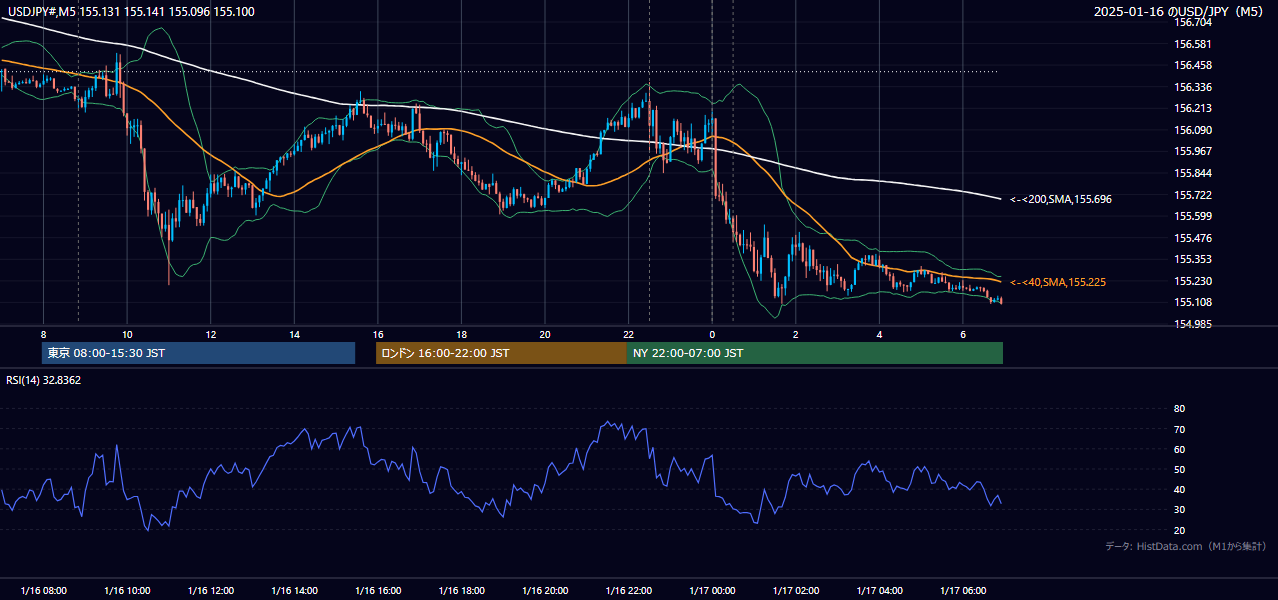The image size is (1278, 600).
Task: Click price axis value 156.336
Action: [x=1192, y=87]
